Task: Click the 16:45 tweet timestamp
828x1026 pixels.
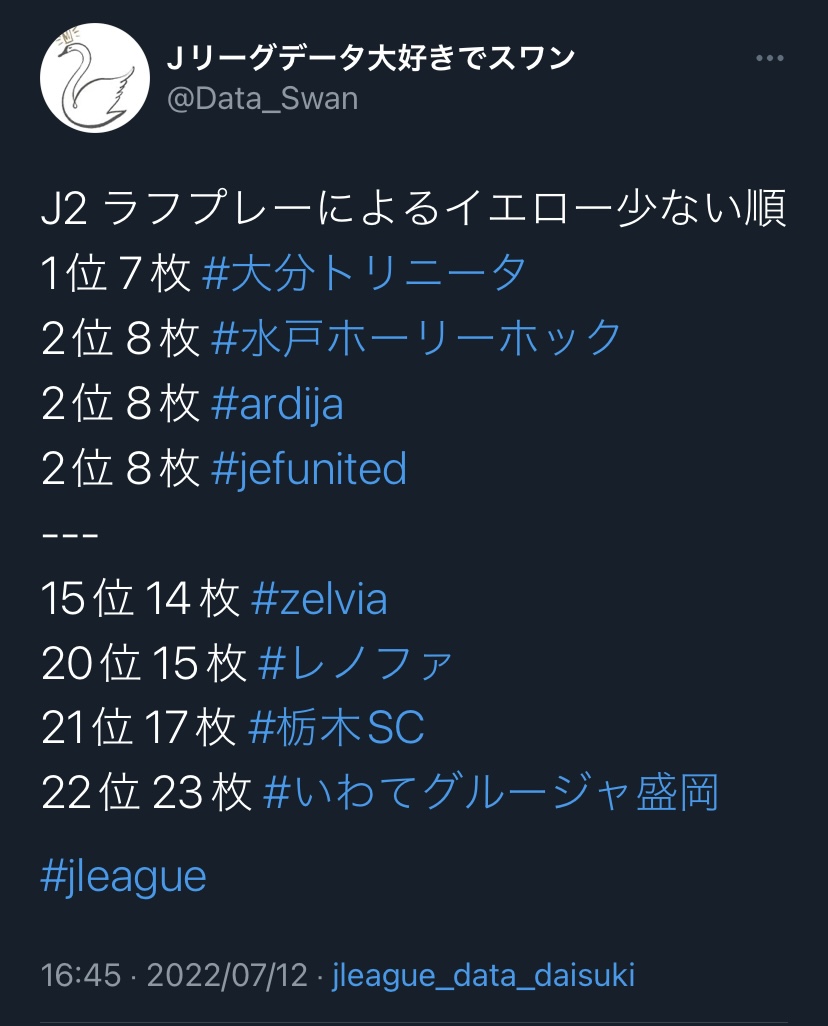Action: 81,975
